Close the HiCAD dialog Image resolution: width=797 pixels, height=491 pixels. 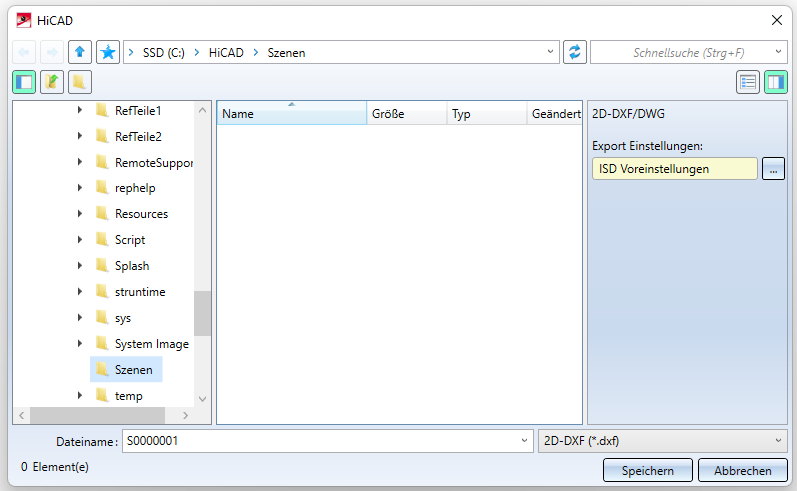point(777,20)
